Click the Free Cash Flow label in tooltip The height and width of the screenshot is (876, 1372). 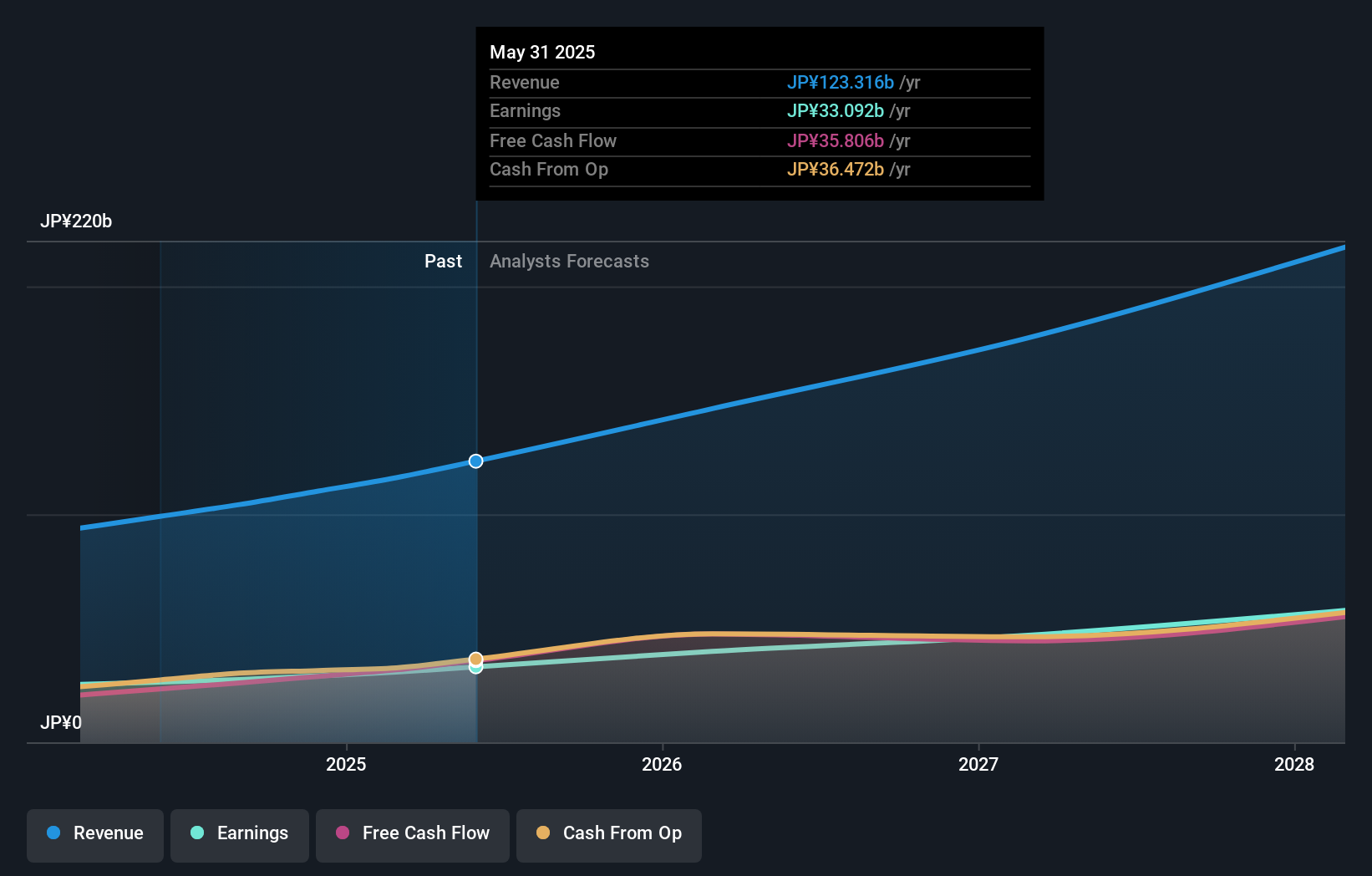point(553,141)
